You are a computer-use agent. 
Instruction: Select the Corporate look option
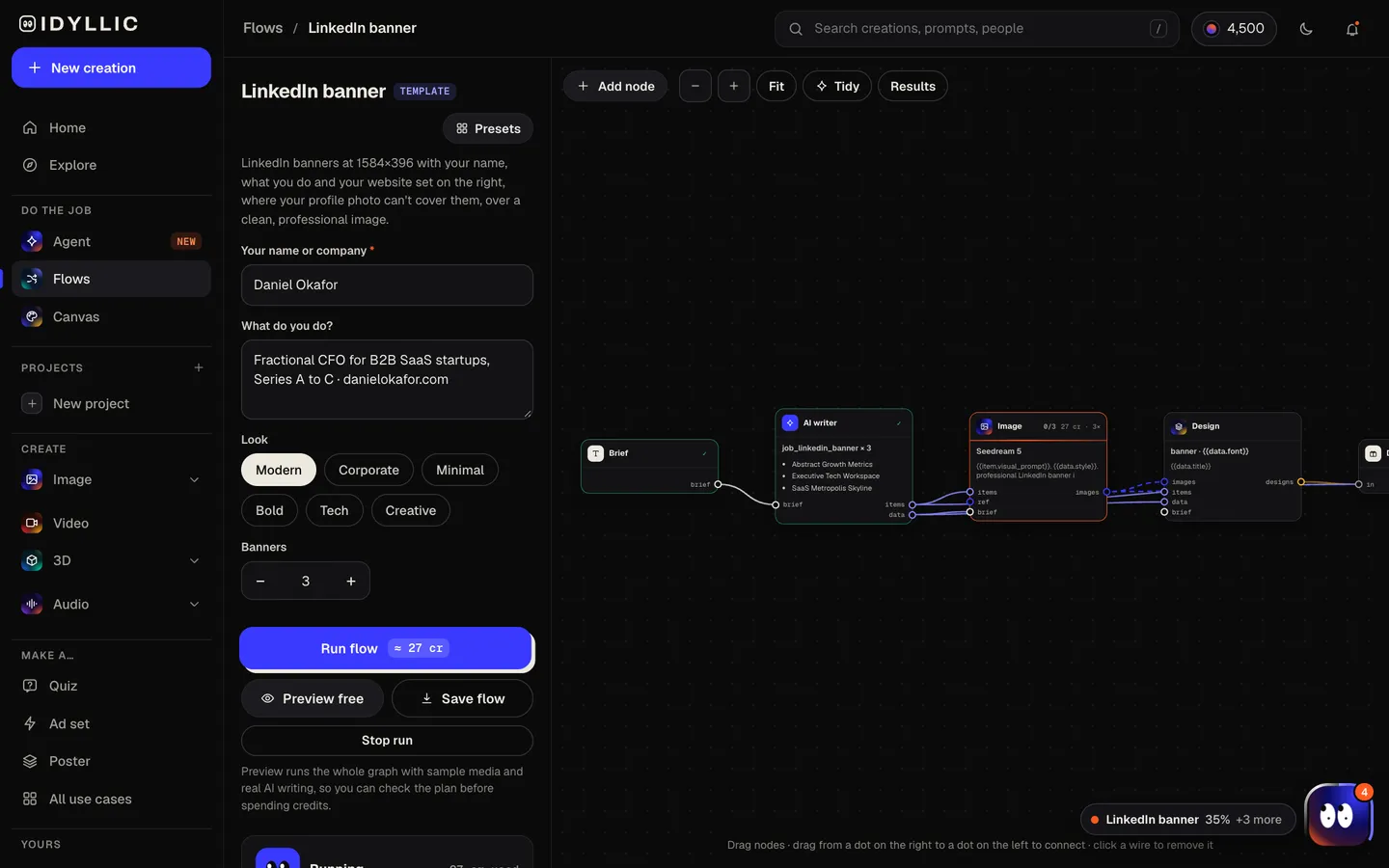368,470
